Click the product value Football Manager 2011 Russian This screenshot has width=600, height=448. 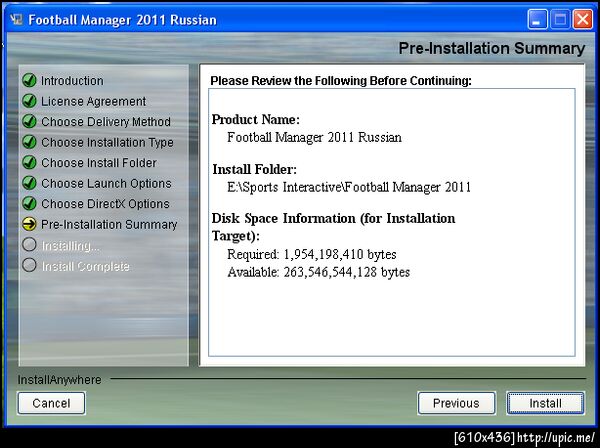pyautogui.click(x=314, y=137)
